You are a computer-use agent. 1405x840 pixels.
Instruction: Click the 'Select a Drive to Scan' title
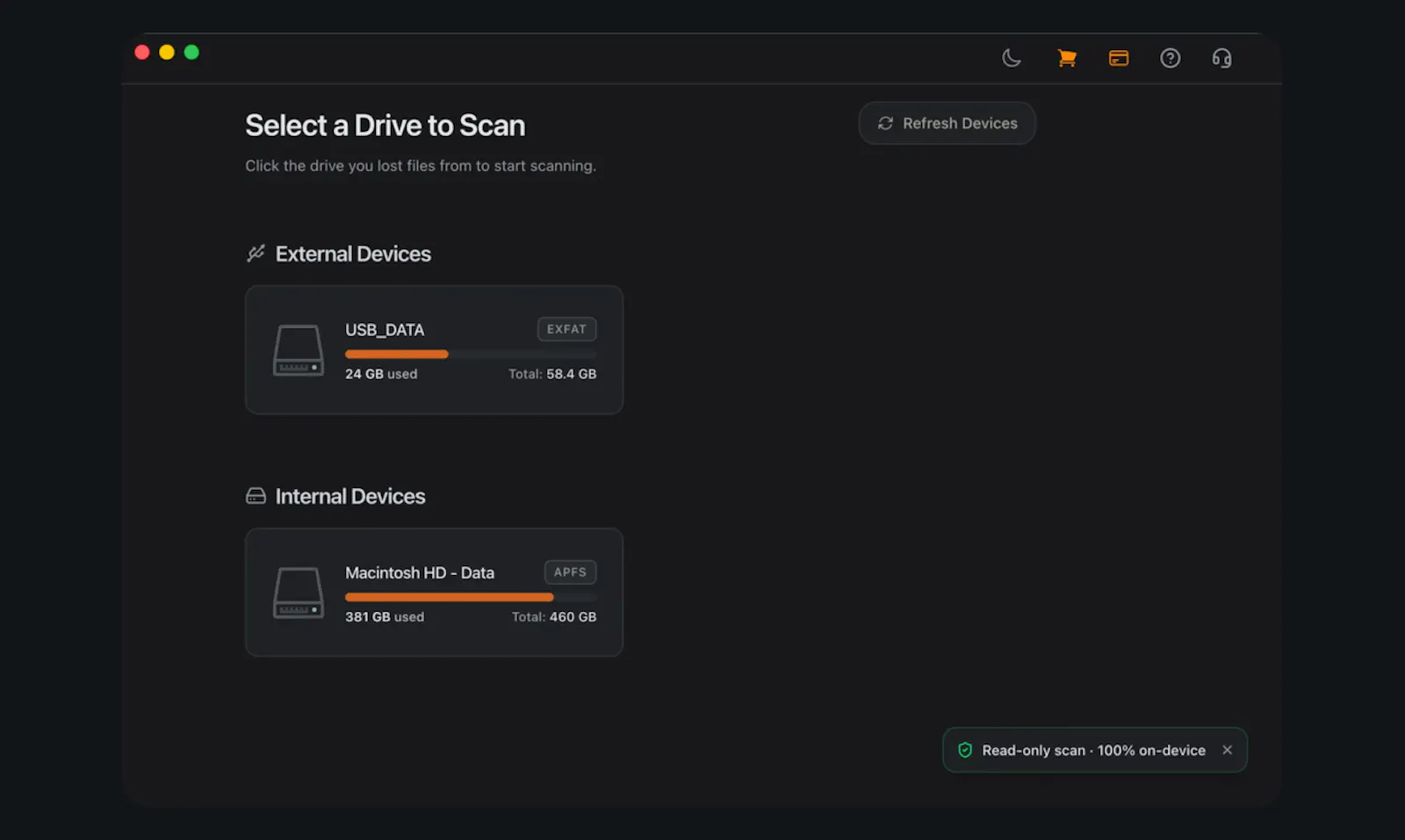click(385, 126)
